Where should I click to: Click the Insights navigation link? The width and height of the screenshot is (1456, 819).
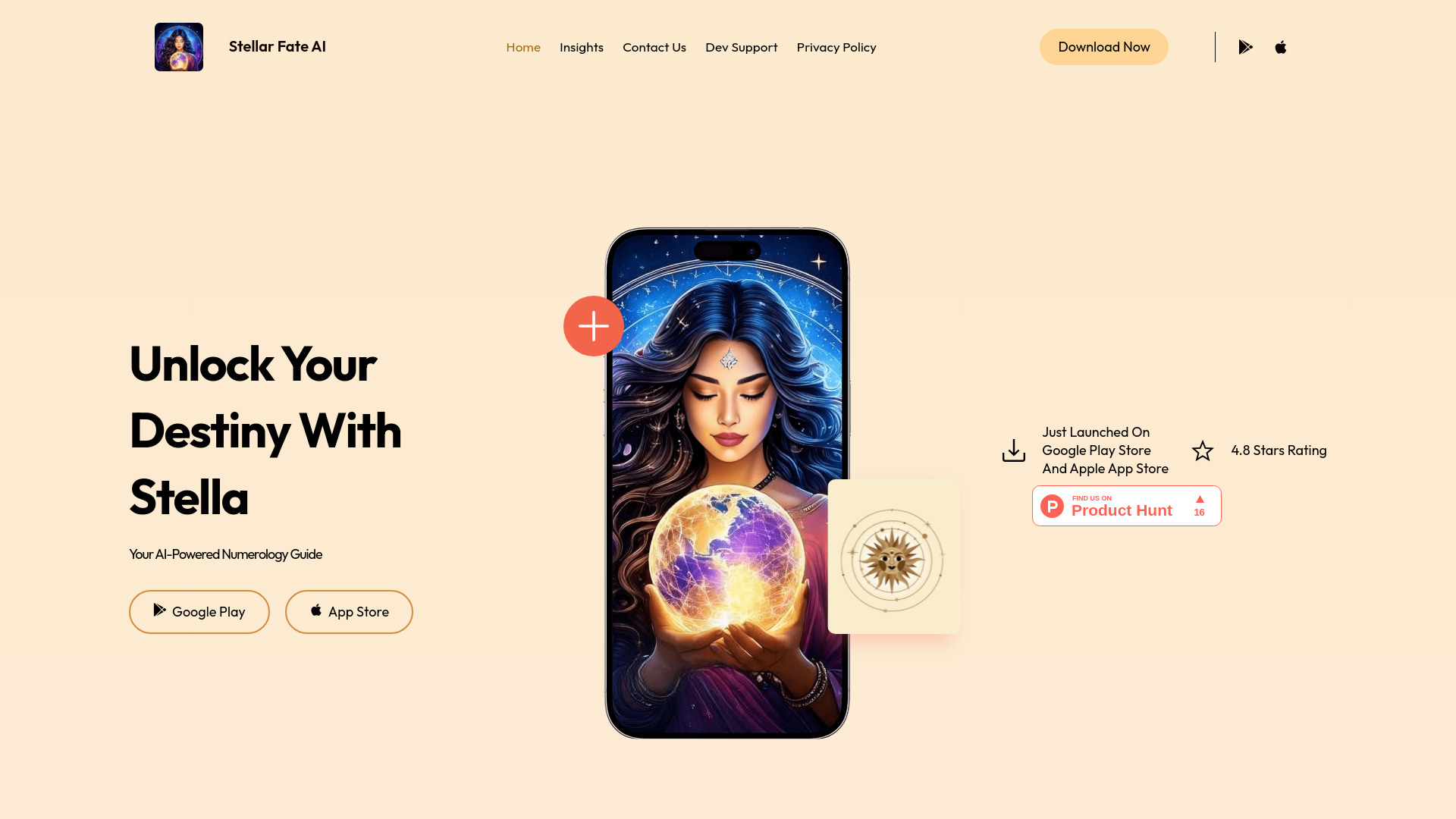581,47
